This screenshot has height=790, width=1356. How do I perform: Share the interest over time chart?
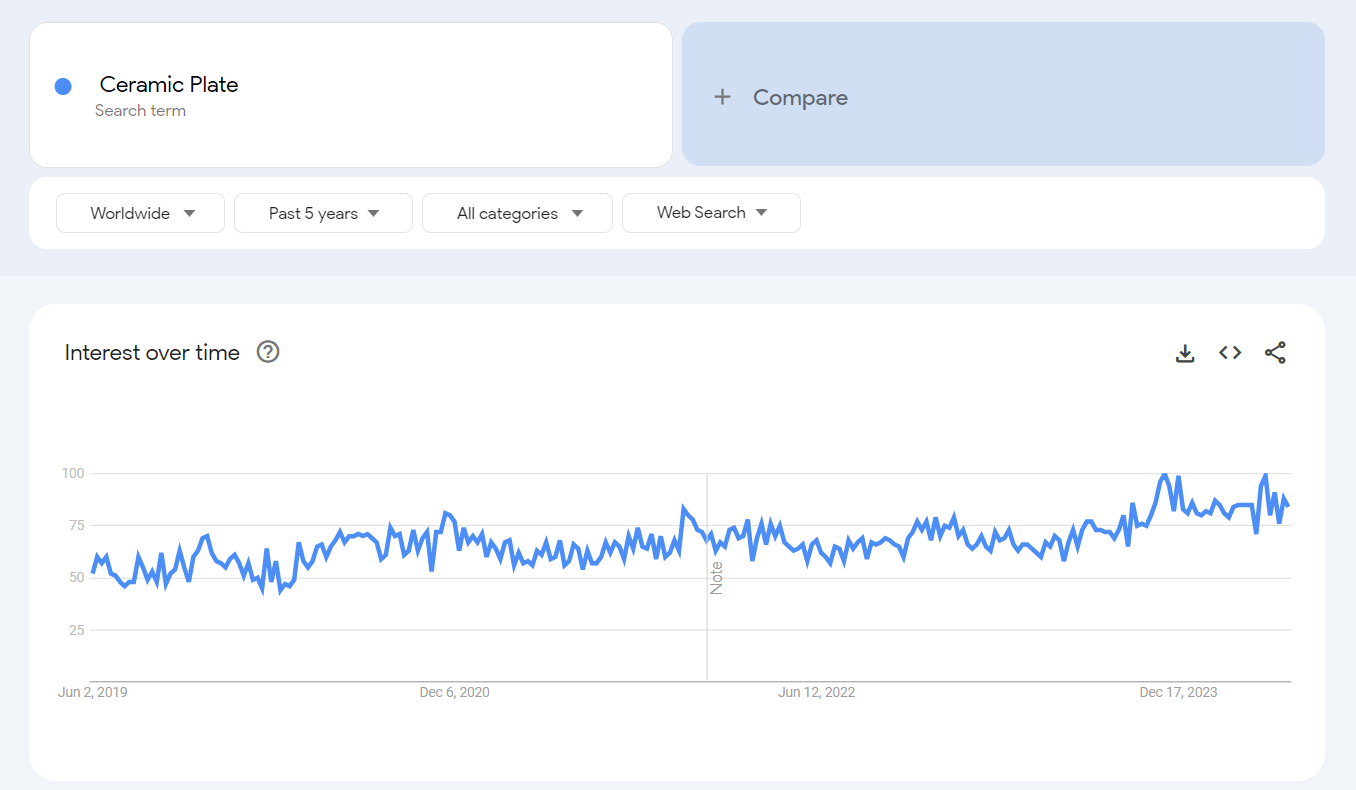click(1275, 353)
